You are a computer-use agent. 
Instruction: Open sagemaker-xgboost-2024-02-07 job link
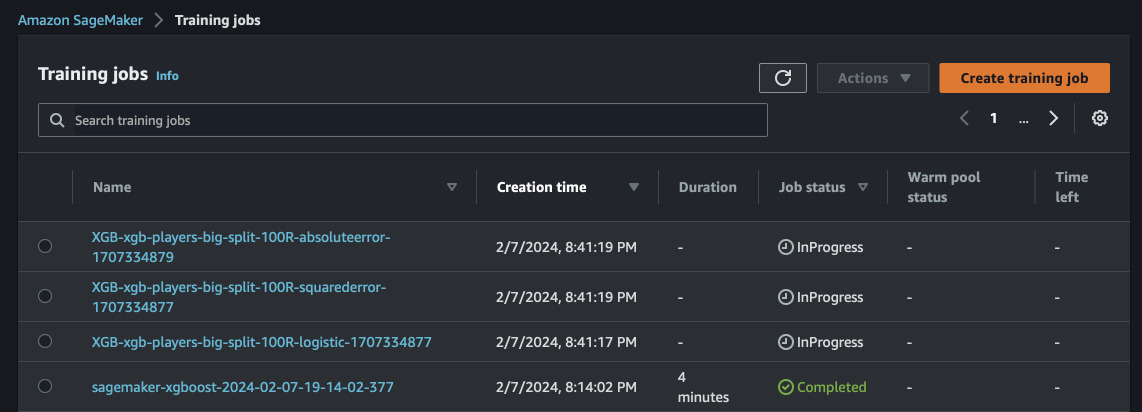230,386
